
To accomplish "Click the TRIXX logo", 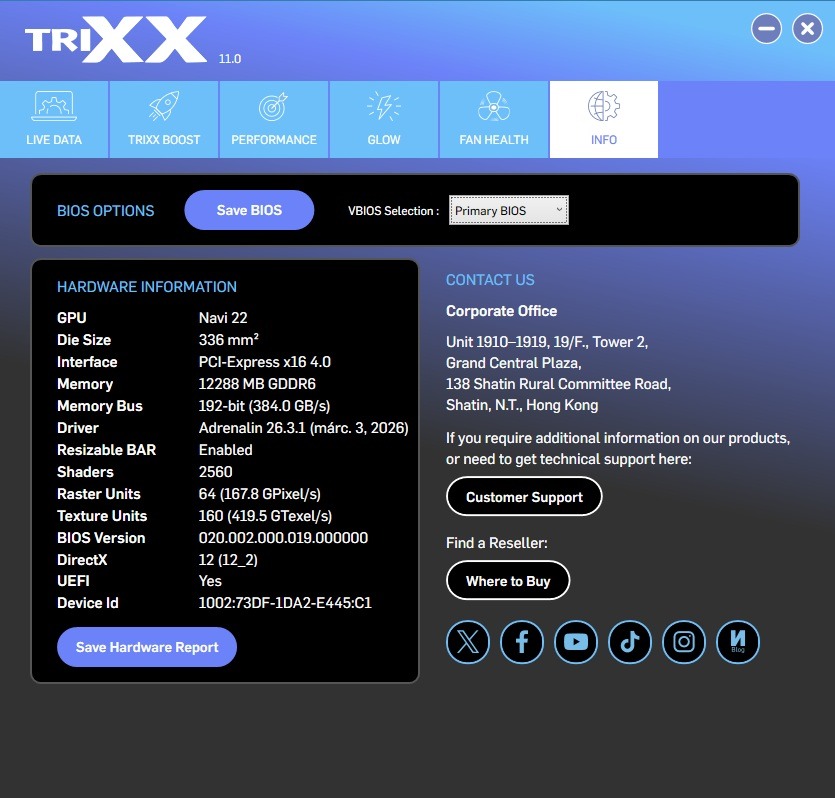I will pyautogui.click(x=116, y=39).
